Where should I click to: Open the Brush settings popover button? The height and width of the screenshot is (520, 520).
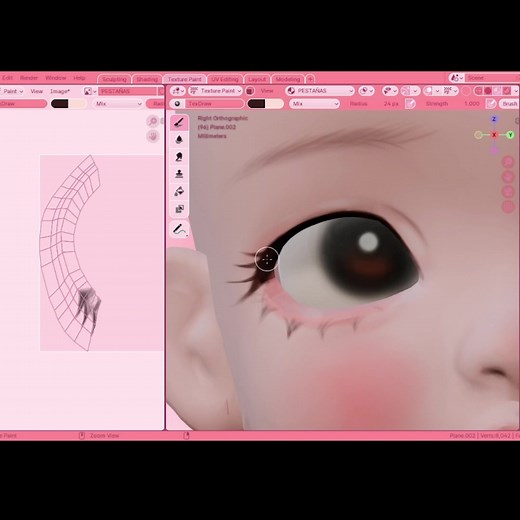click(509, 104)
